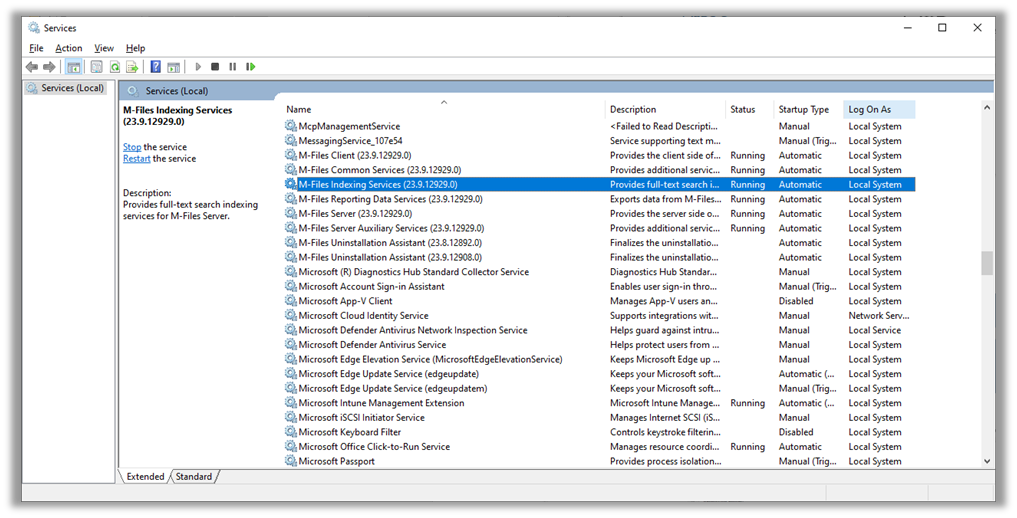Sort by the Log On As column header

point(879,110)
